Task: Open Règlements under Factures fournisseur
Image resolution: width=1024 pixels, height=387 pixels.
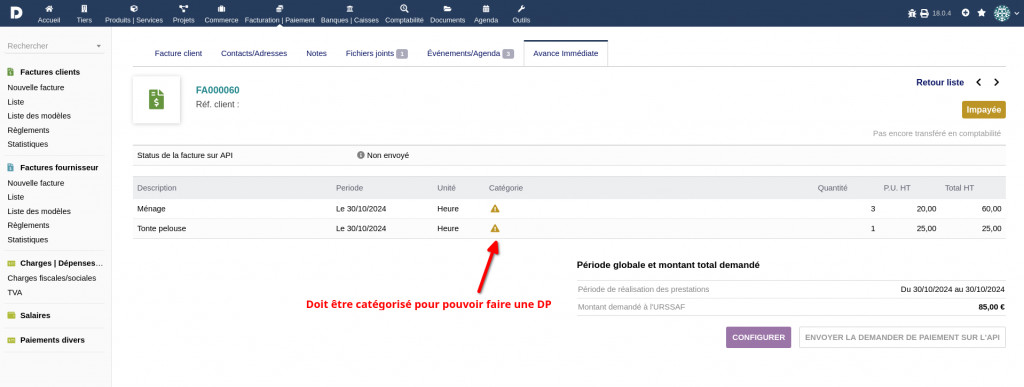Action: pos(28,225)
